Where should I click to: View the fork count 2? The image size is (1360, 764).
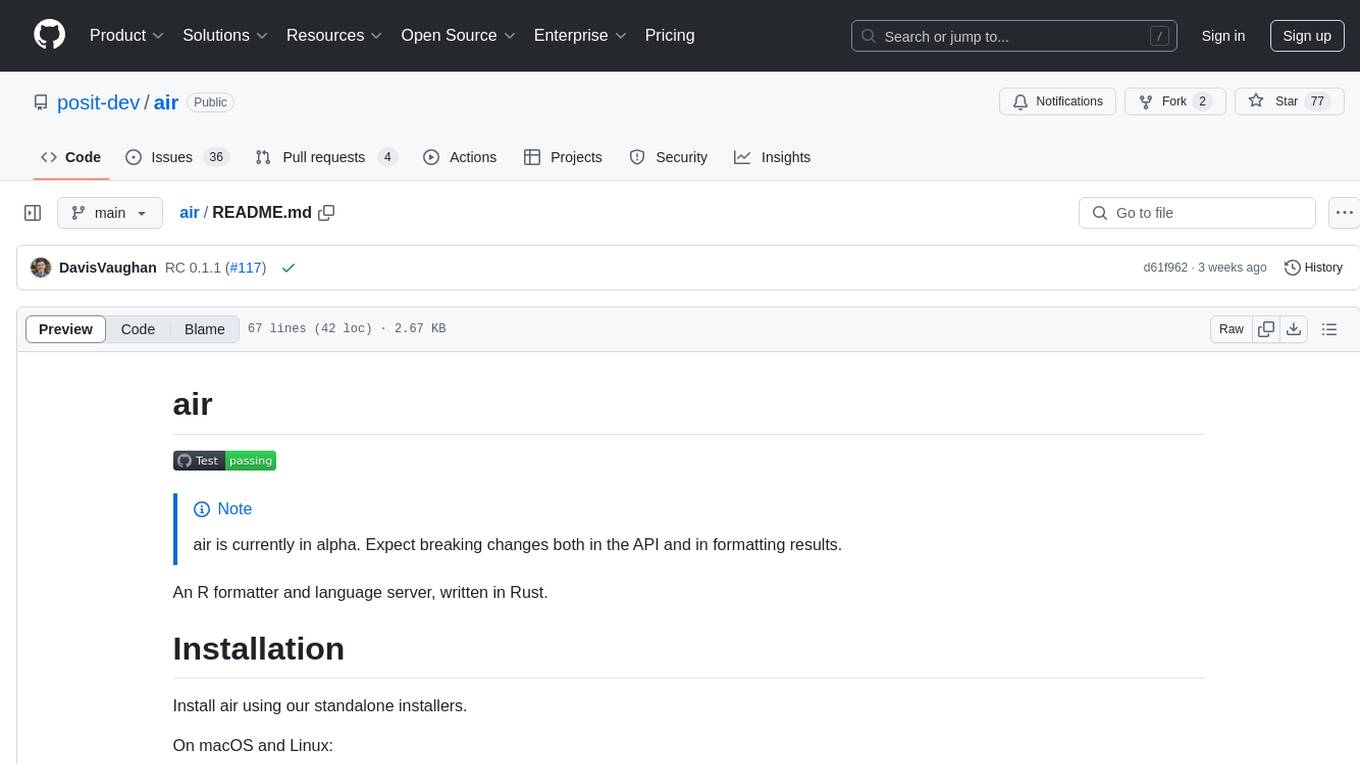pyautogui.click(x=1202, y=102)
